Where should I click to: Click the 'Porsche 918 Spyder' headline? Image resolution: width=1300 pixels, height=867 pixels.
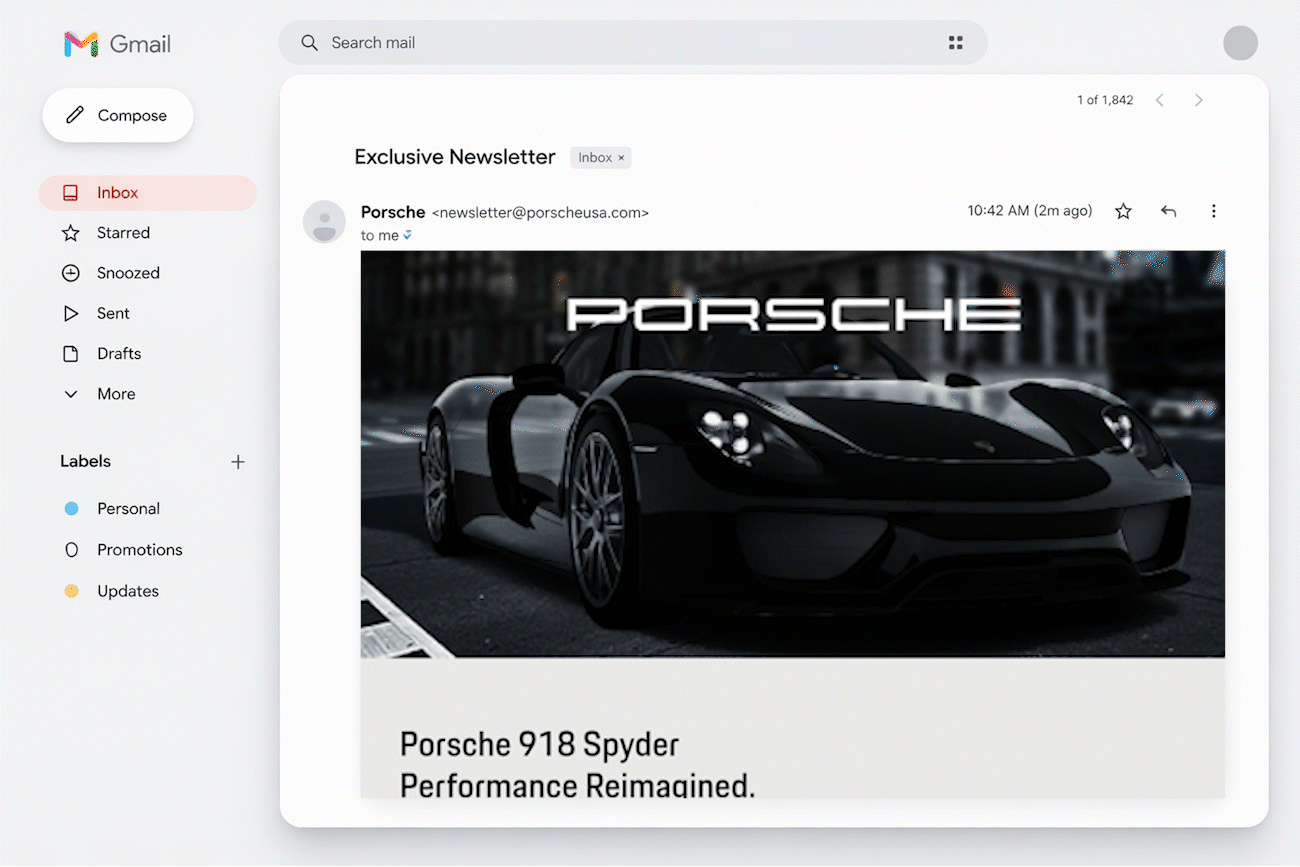(x=539, y=745)
